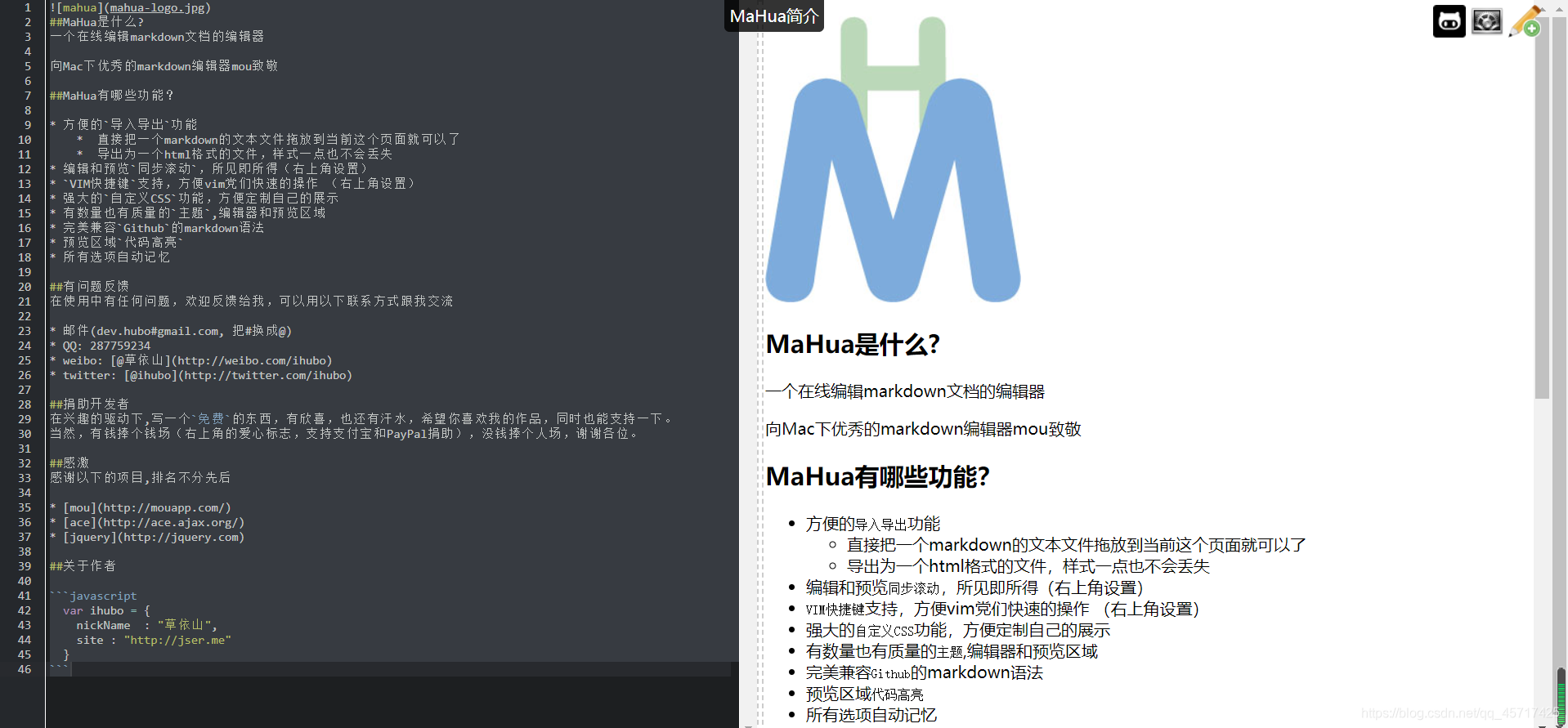Image resolution: width=1568 pixels, height=728 pixels.
Task: Click preview sub-bullet '导出为一个html格式的文件'
Action: (x=1028, y=566)
